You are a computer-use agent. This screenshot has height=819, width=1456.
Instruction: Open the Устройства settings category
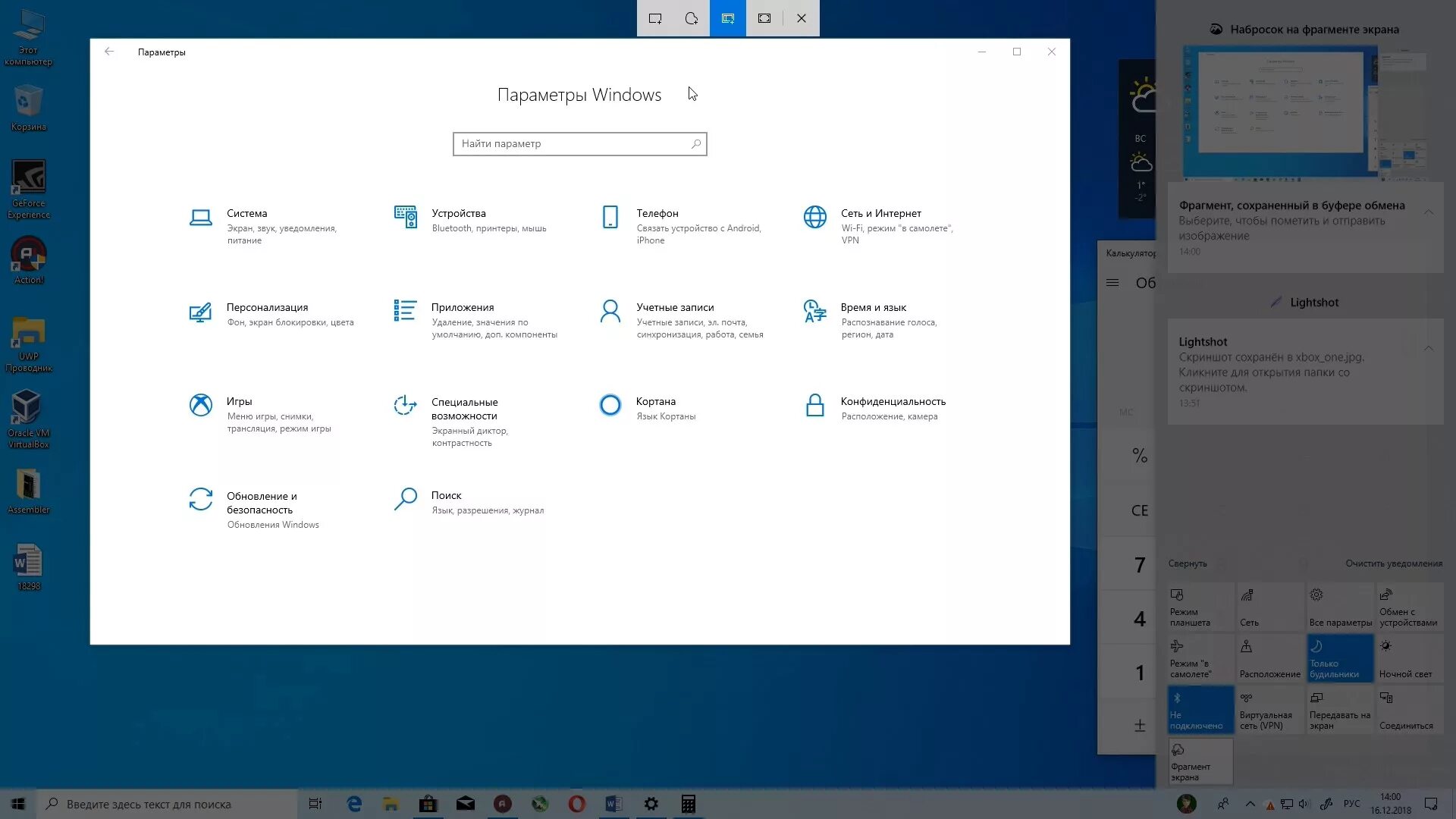pyautogui.click(x=458, y=215)
